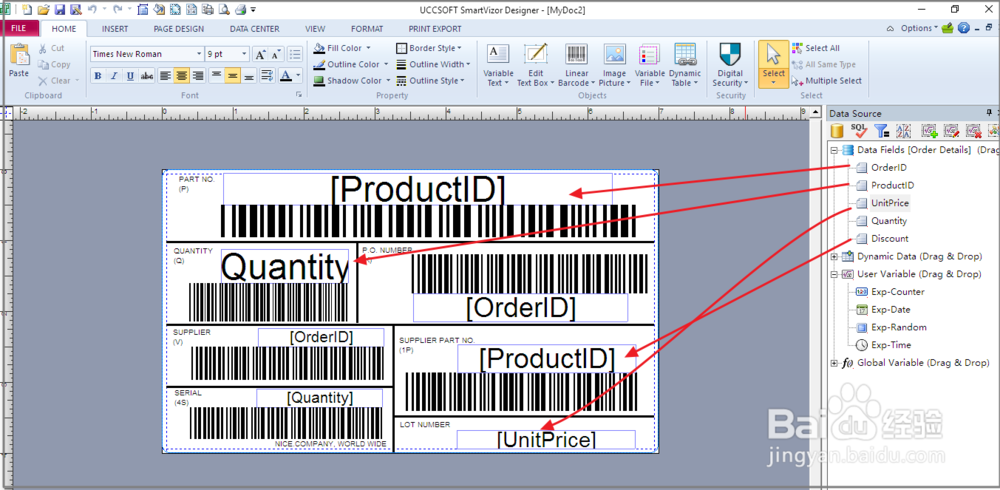This screenshot has width=1000, height=490.
Task: Toggle align text left
Action: pos(166,76)
